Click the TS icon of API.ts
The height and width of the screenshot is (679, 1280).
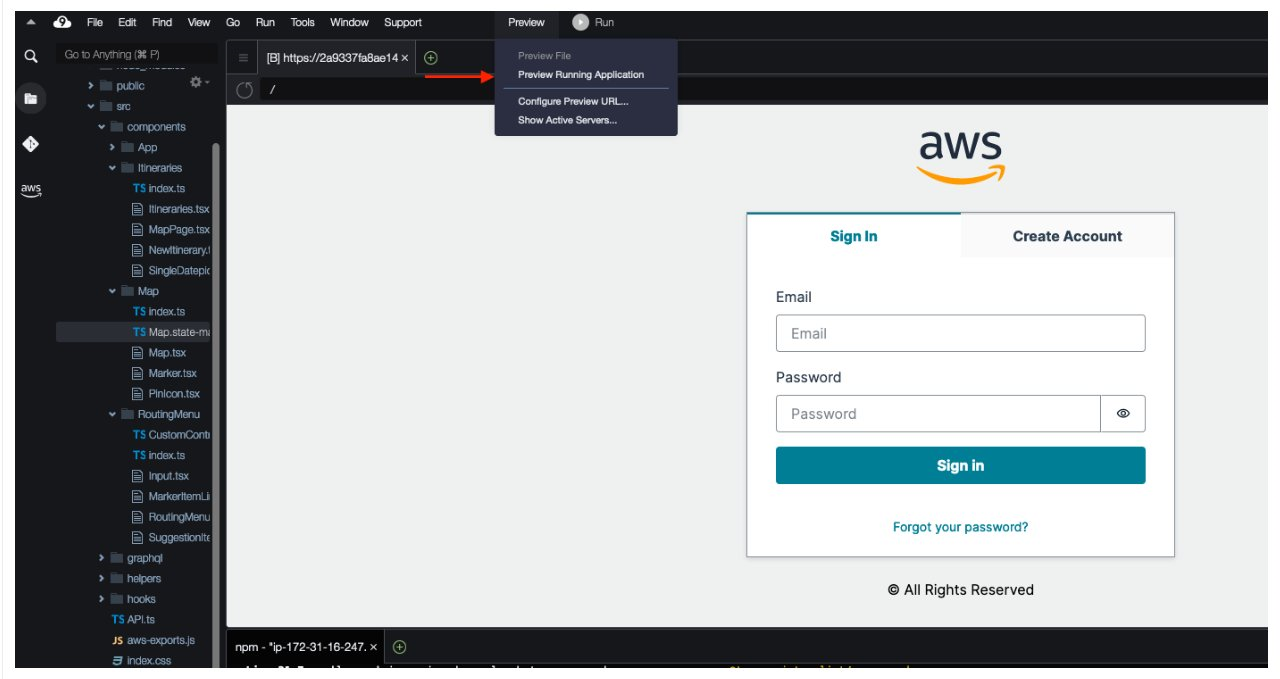click(x=118, y=619)
